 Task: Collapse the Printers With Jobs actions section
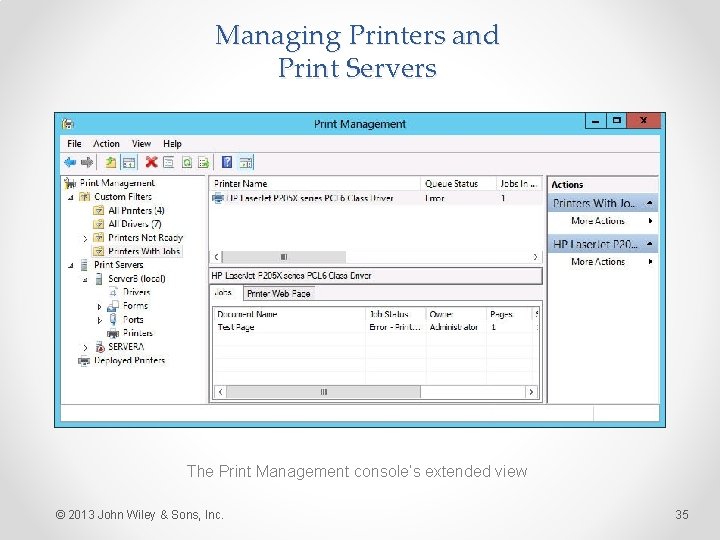click(x=649, y=203)
